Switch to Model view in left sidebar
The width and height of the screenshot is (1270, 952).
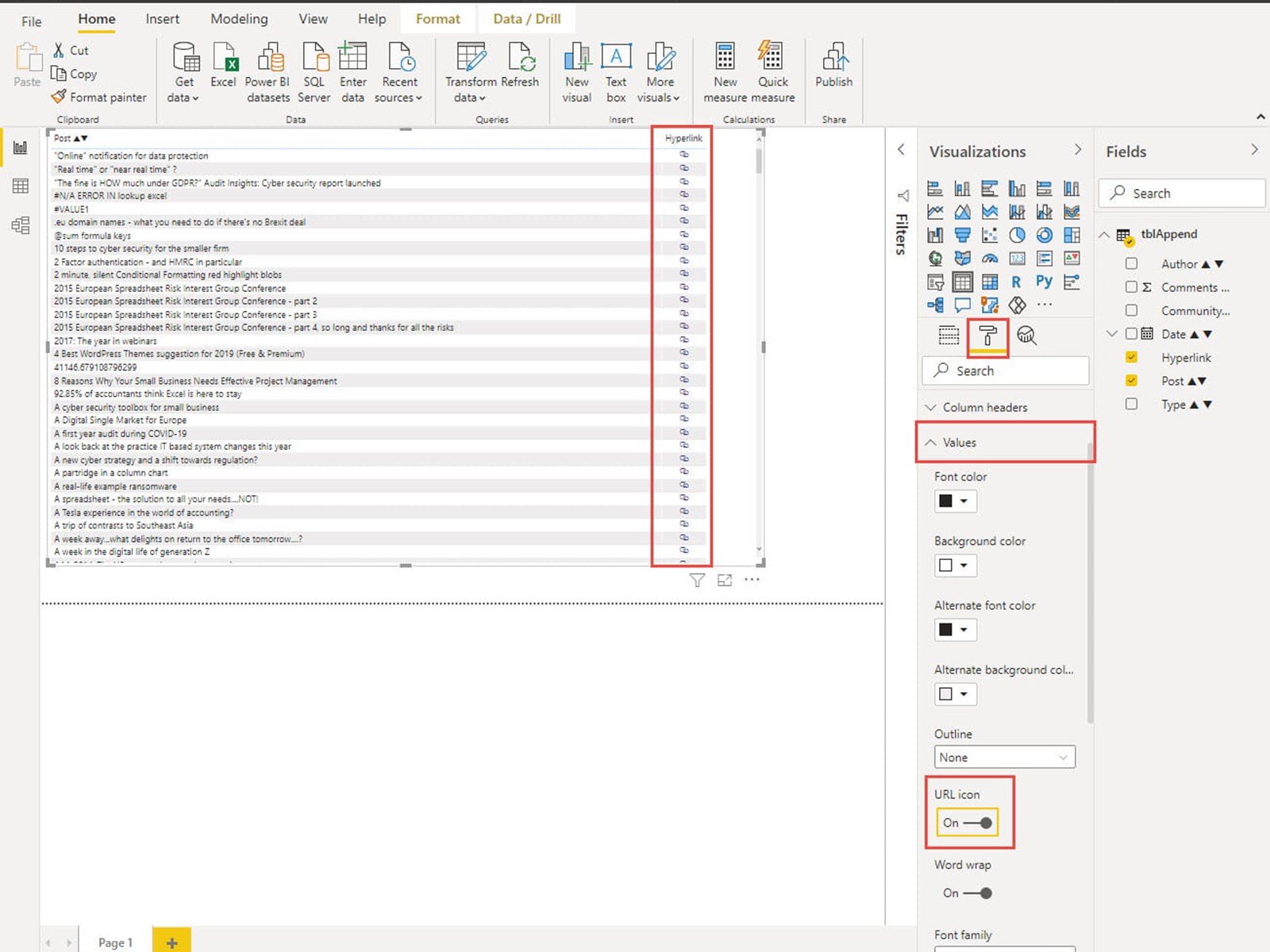pos(21,225)
